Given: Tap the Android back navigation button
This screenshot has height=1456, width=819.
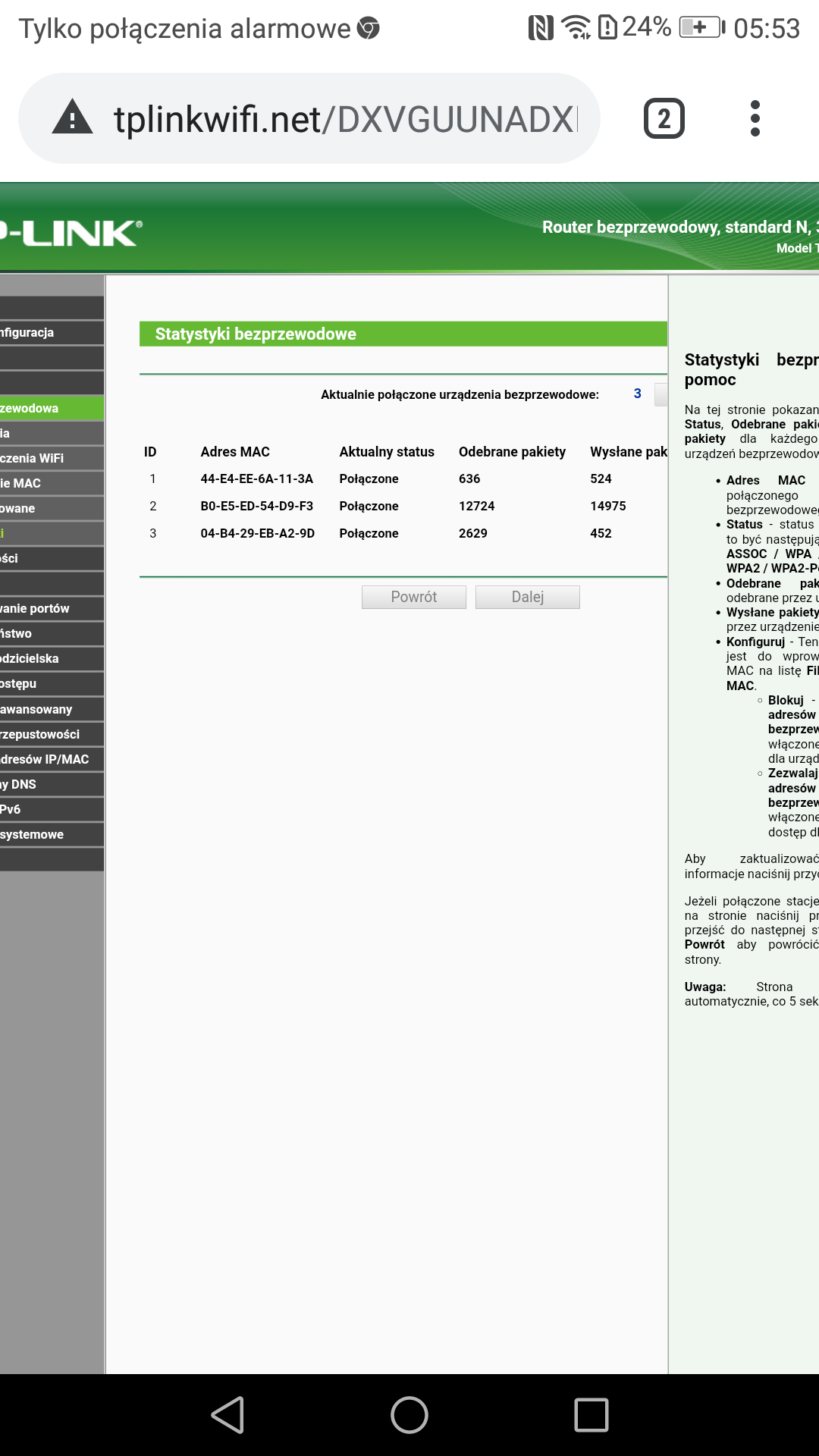Looking at the screenshot, I should (x=227, y=1415).
